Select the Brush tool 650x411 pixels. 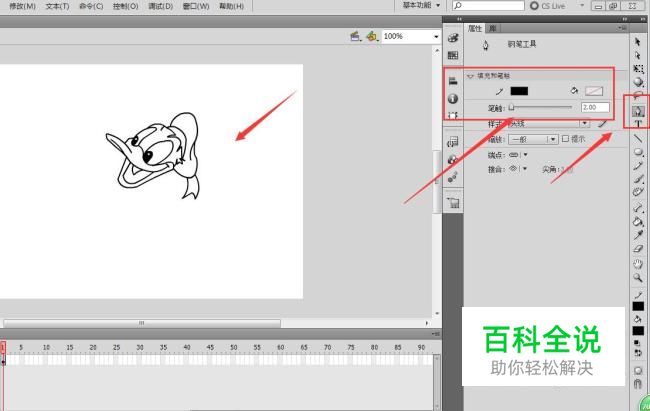(638, 179)
